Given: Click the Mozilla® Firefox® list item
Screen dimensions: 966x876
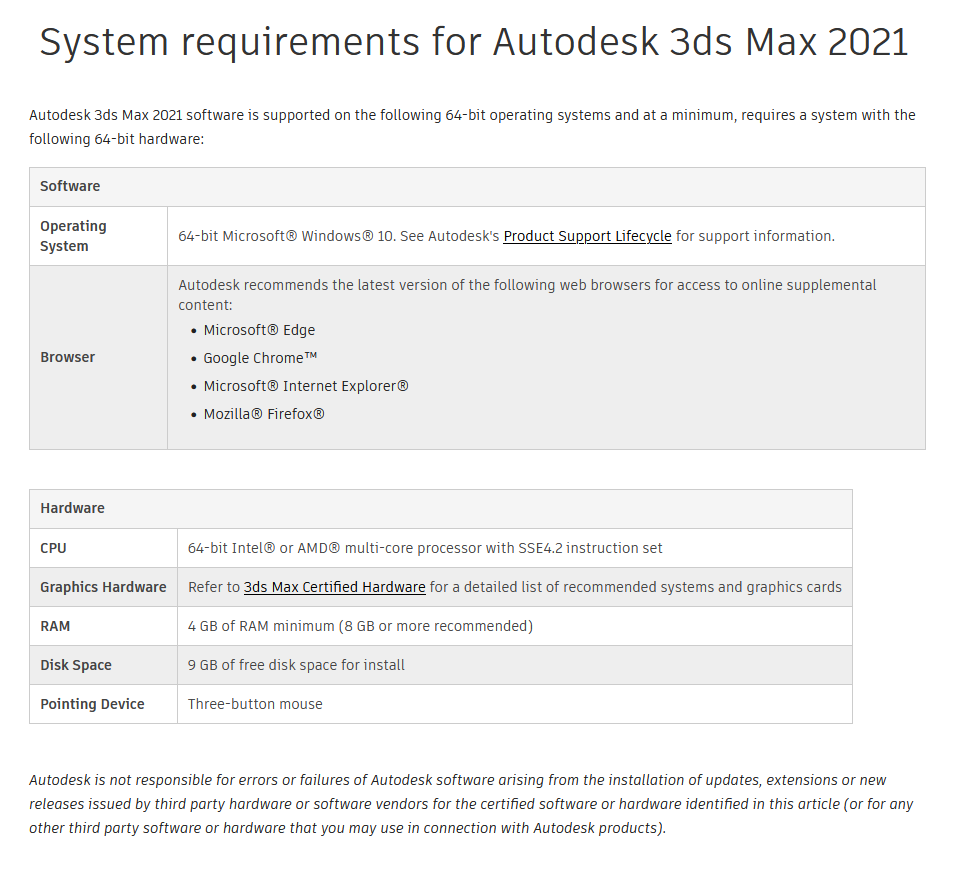Looking at the screenshot, I should click(x=264, y=414).
